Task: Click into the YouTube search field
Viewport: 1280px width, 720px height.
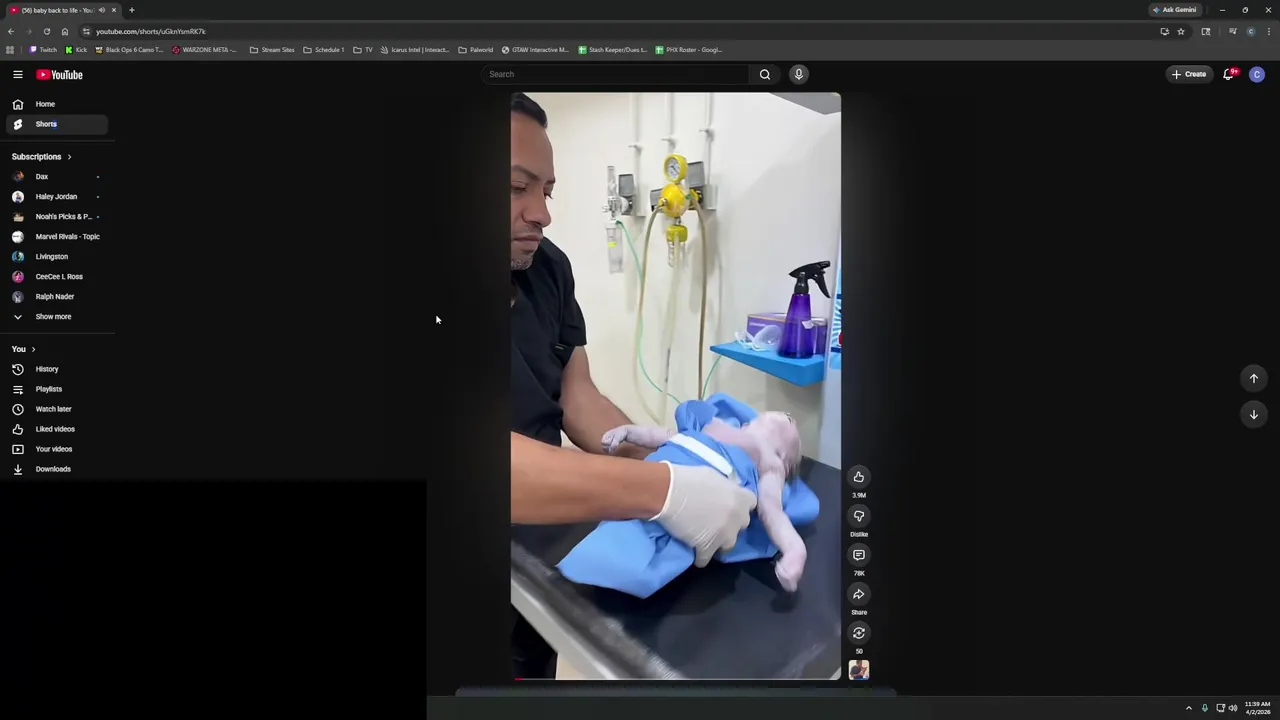Action: (615, 74)
